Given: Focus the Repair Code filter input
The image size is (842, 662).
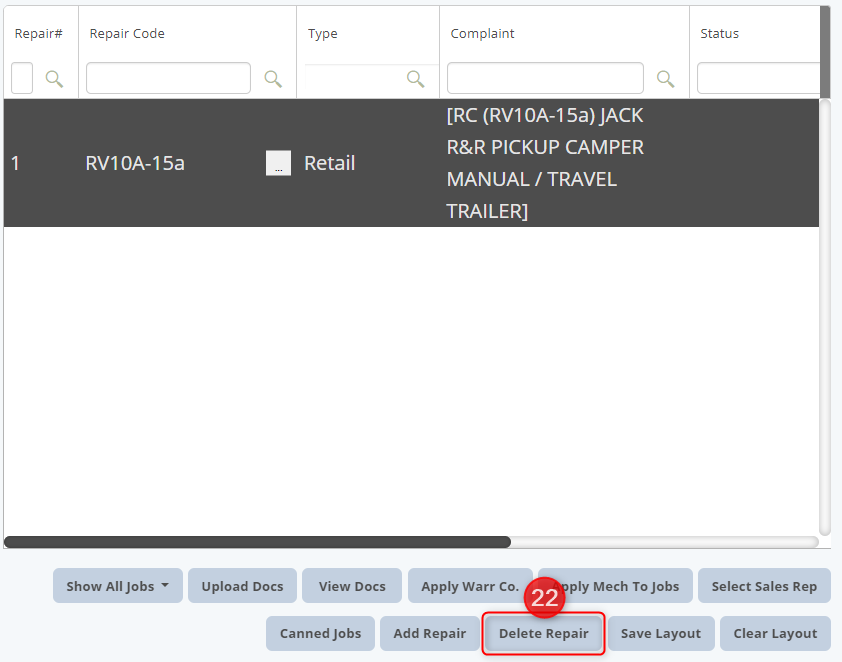Looking at the screenshot, I should 168,78.
